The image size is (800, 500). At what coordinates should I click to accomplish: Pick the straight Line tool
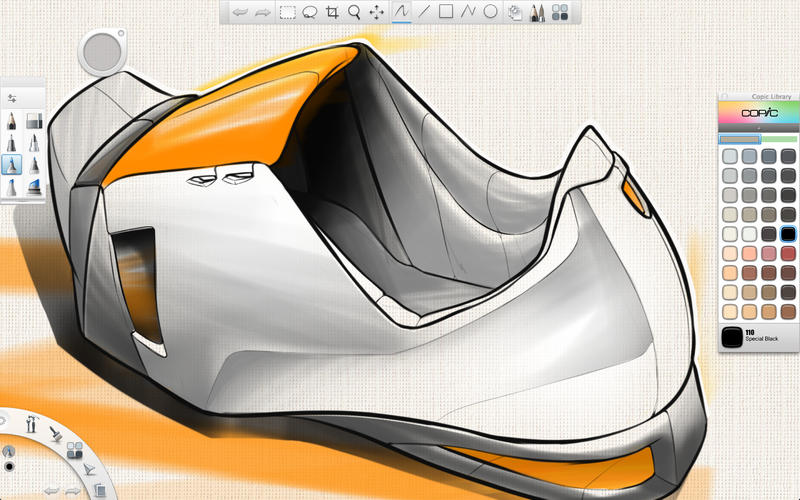[424, 12]
